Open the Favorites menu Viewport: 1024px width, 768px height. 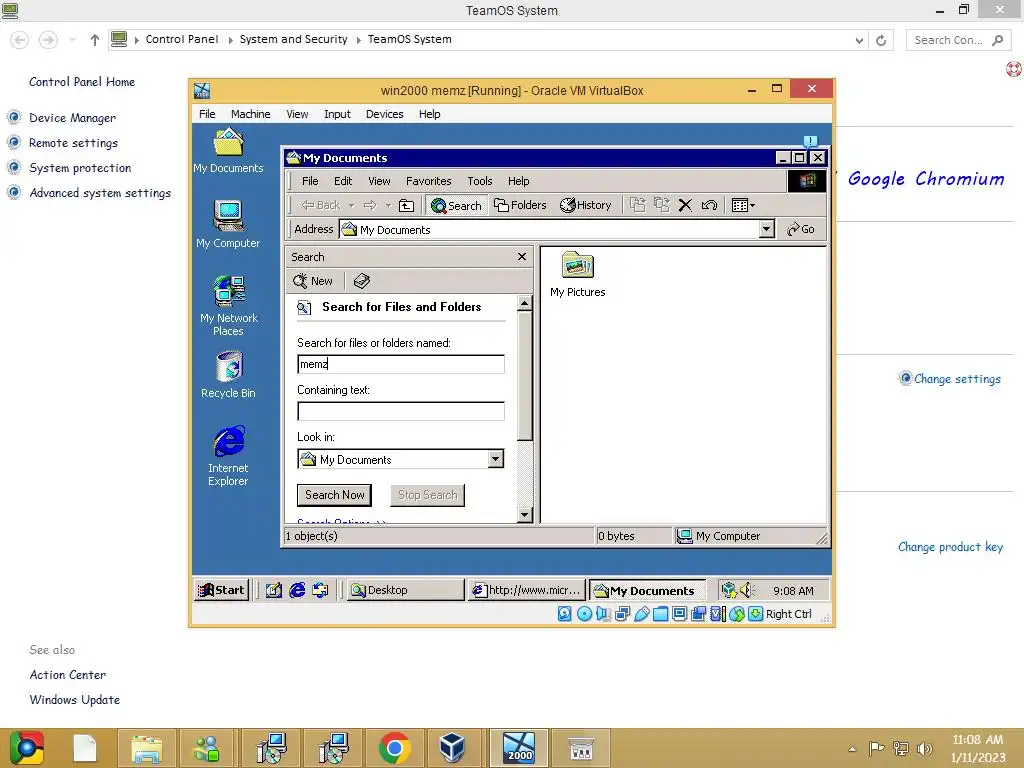pyautogui.click(x=428, y=181)
